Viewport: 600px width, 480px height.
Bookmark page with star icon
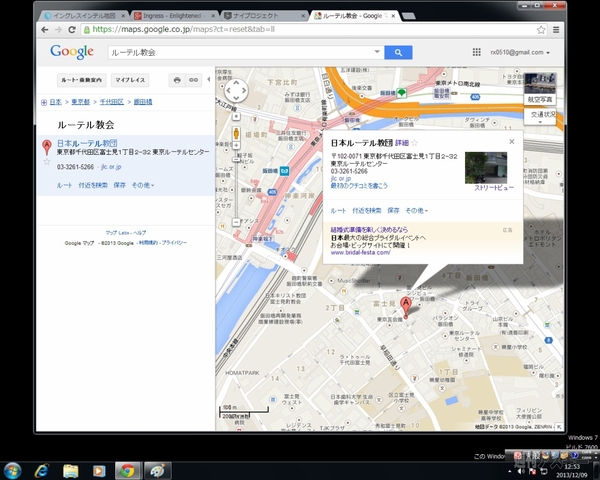(541, 30)
